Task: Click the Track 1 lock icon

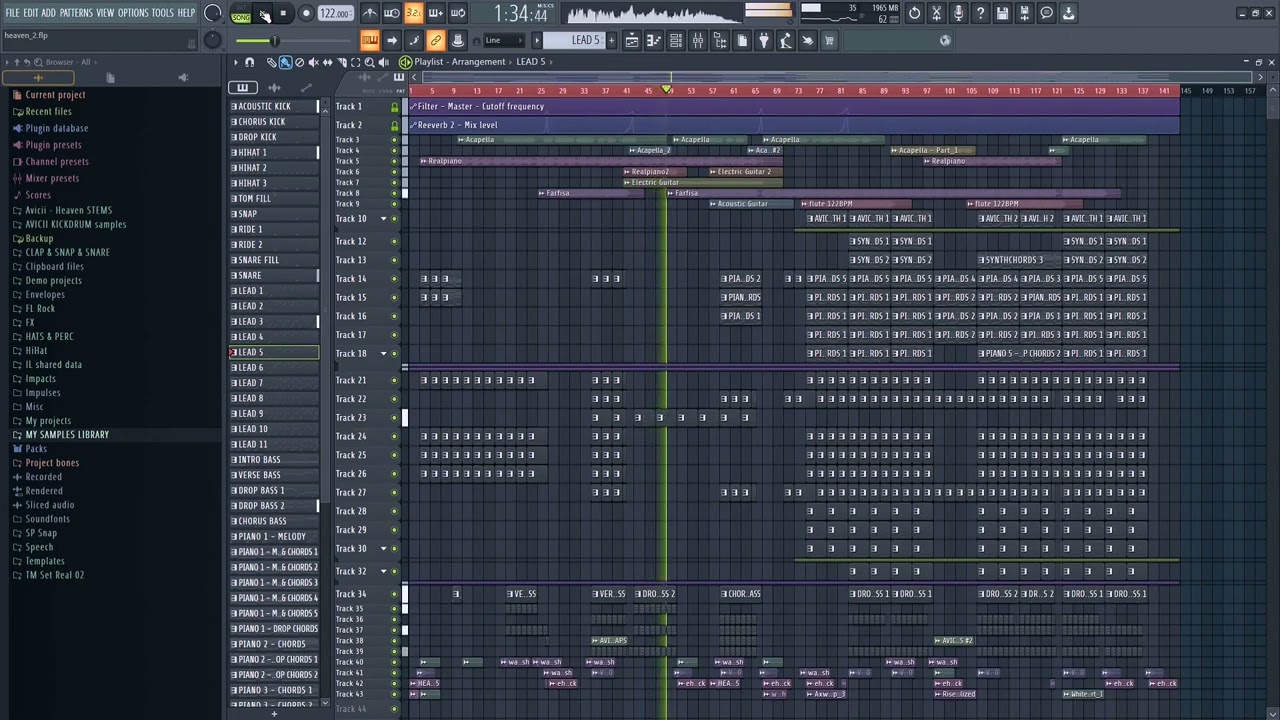Action: tap(394, 107)
